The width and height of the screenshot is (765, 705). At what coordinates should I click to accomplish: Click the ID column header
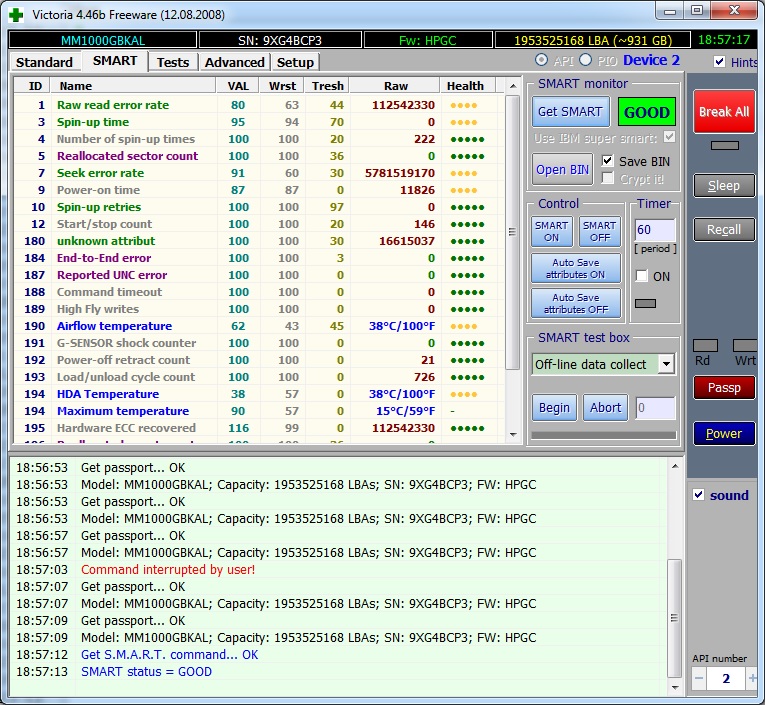[x=33, y=85]
